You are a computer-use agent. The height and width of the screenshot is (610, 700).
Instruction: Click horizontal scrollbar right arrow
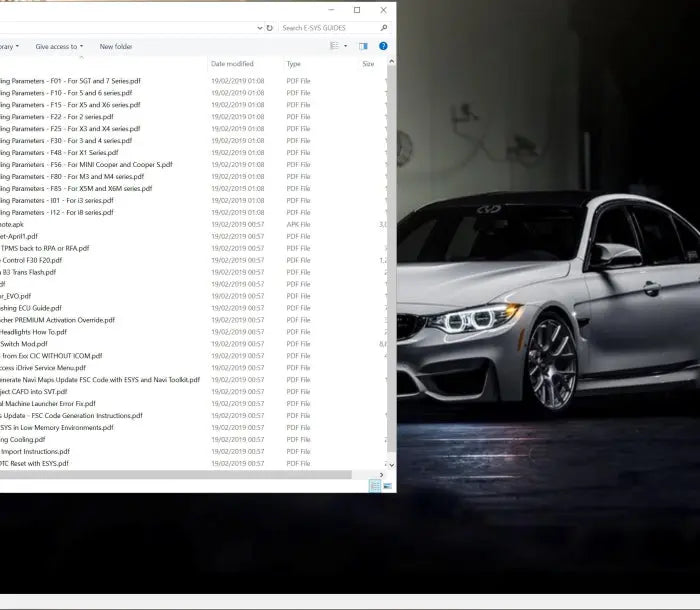click(381, 475)
